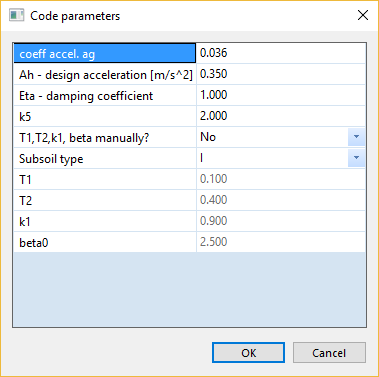Image resolution: width=379 pixels, height=377 pixels.
Task: Edit the Ah design acceleration value 0.350
Action: (281, 74)
